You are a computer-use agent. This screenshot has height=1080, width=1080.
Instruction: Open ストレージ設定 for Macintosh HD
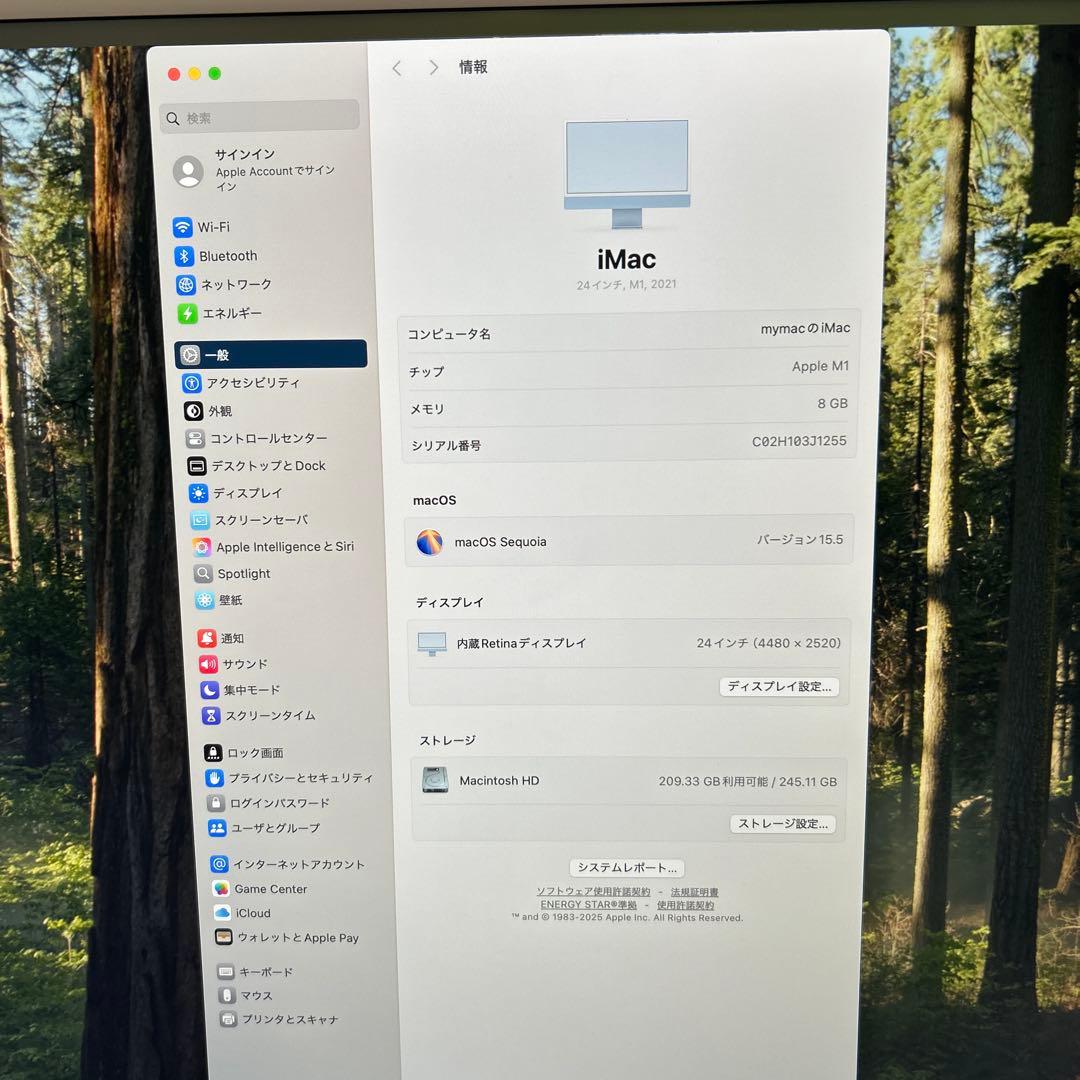tap(782, 823)
